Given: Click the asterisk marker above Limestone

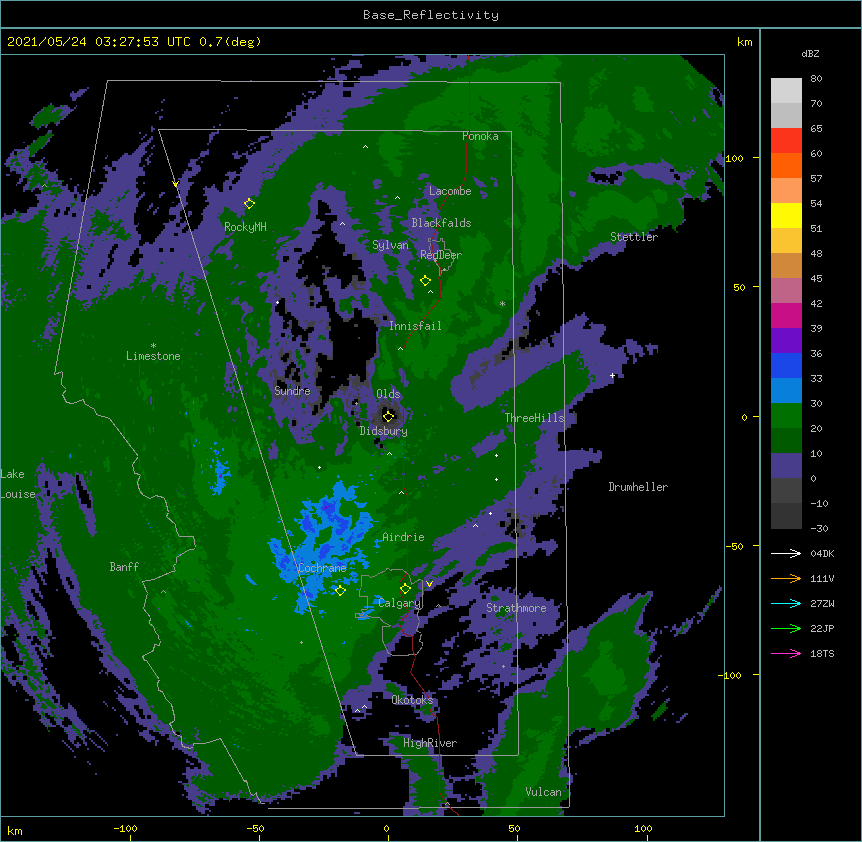Looking at the screenshot, I should click(x=153, y=346).
